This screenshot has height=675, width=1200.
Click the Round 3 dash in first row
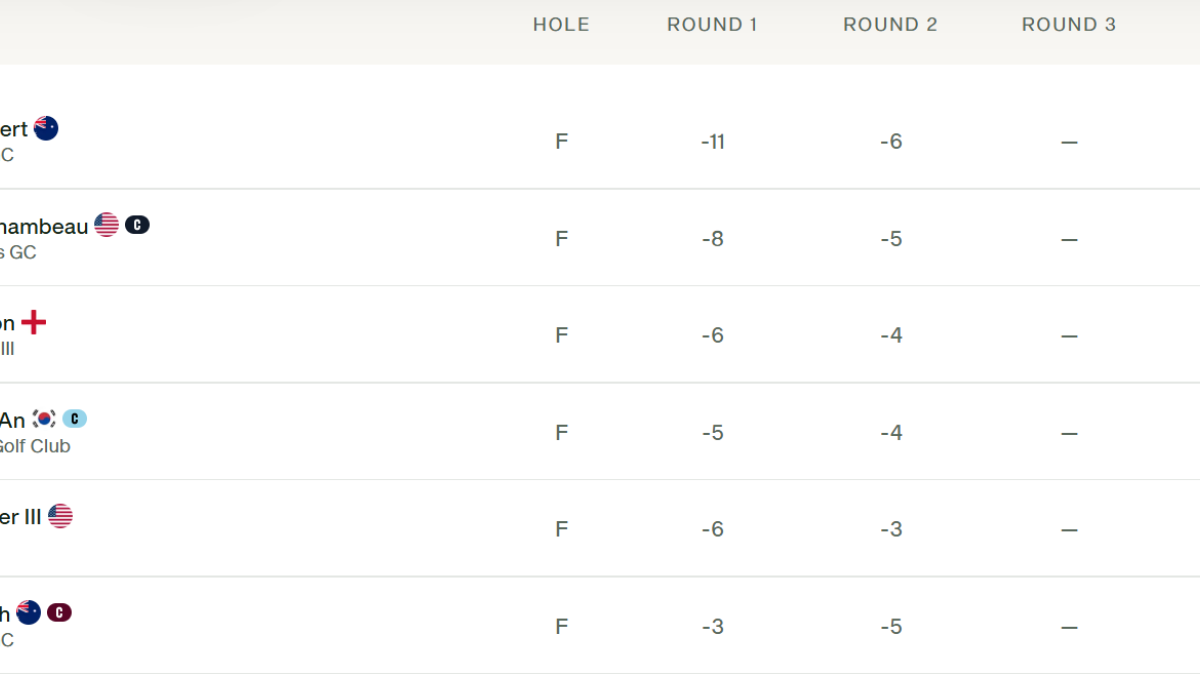pyautogui.click(x=1069, y=142)
